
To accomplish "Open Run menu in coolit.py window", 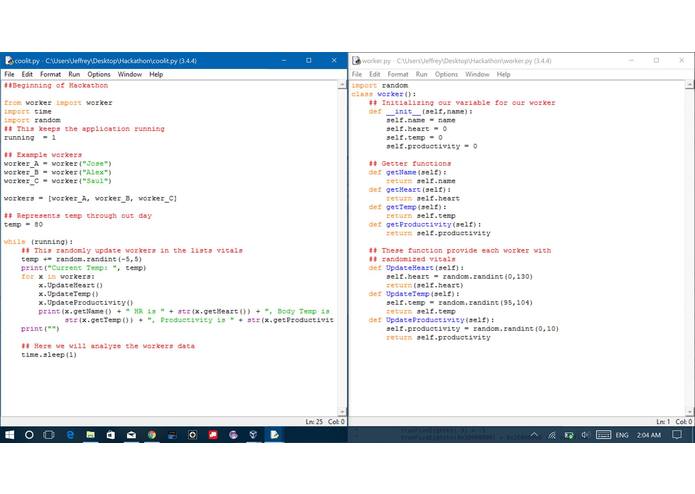I will [x=74, y=74].
